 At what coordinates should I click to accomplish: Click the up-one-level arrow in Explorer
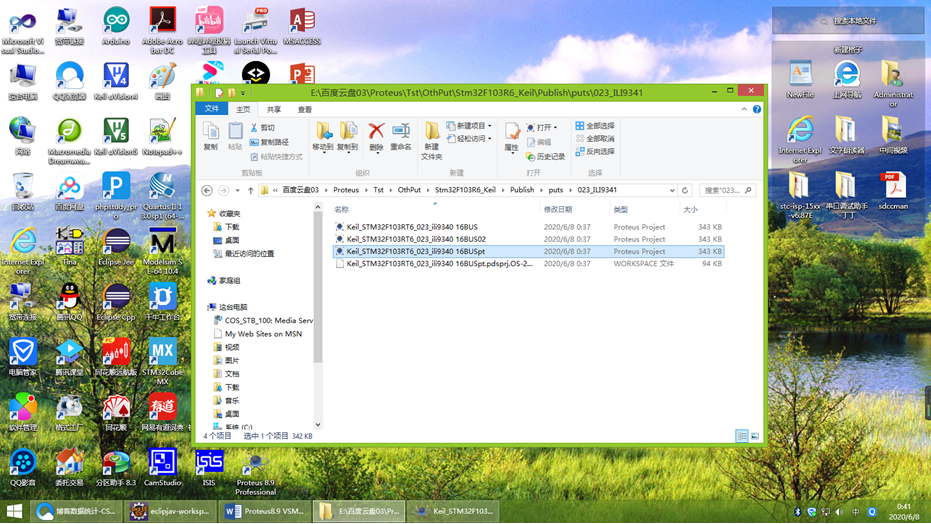(x=251, y=190)
